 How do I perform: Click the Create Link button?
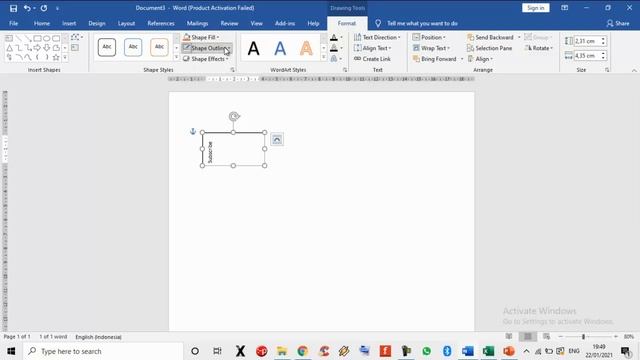(372, 59)
